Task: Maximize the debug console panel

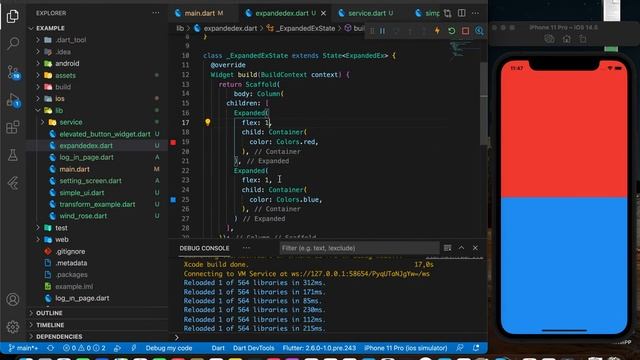Action: [461, 248]
